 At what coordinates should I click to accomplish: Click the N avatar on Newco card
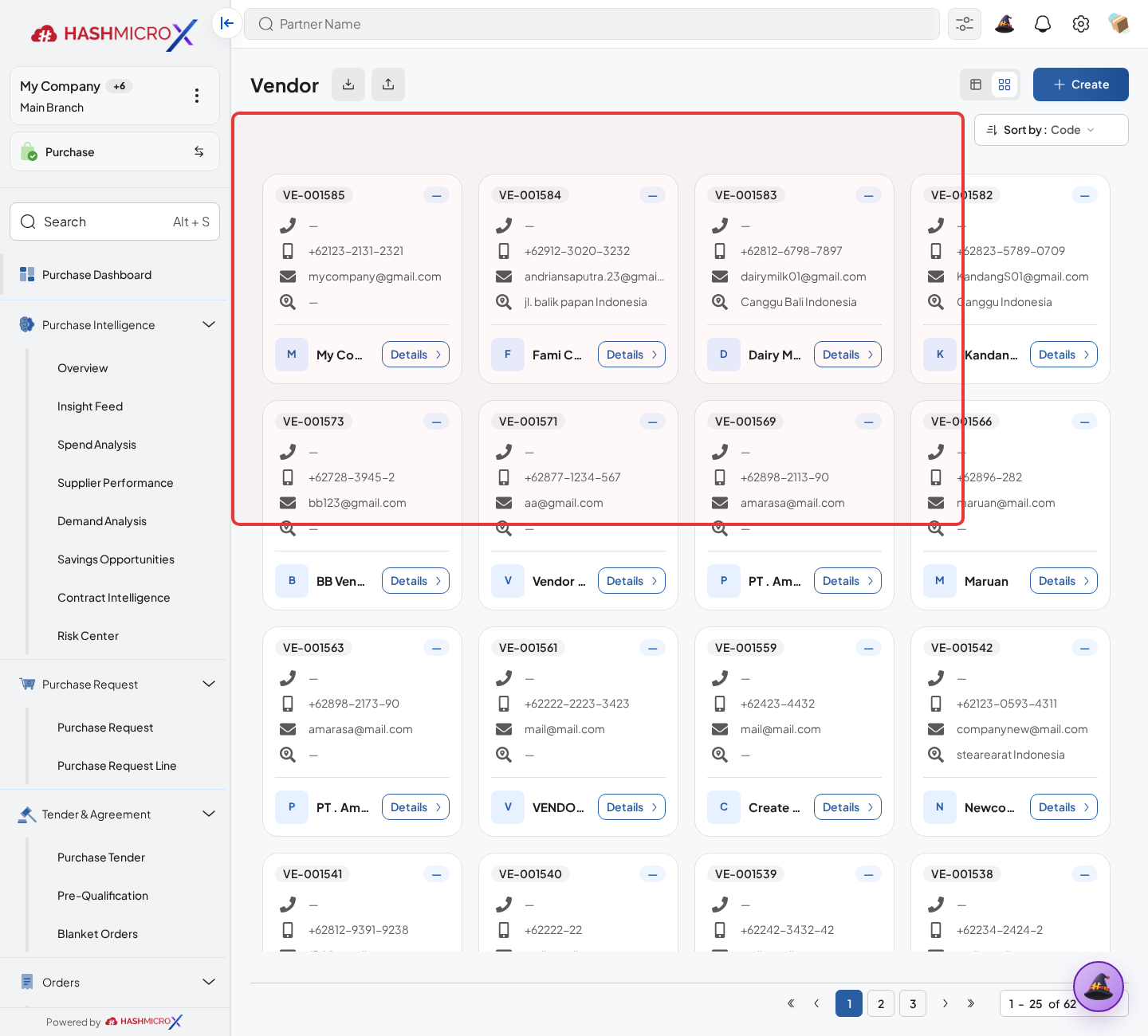(x=940, y=807)
